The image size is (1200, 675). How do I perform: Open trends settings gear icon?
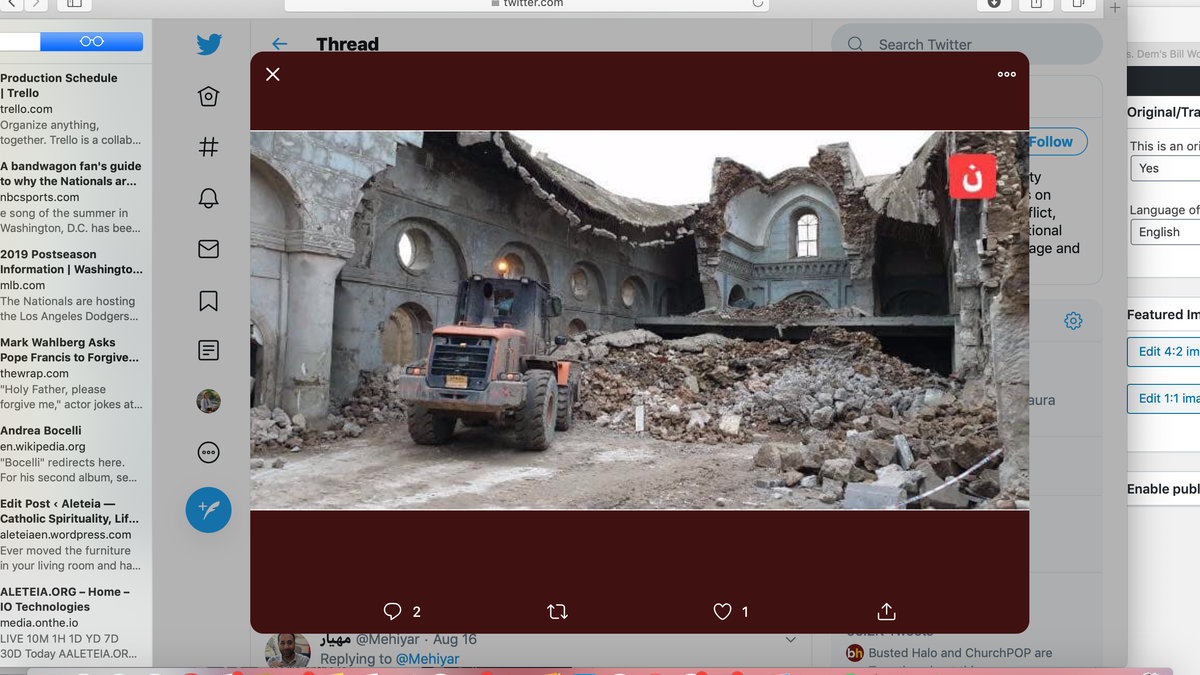pos(1073,321)
